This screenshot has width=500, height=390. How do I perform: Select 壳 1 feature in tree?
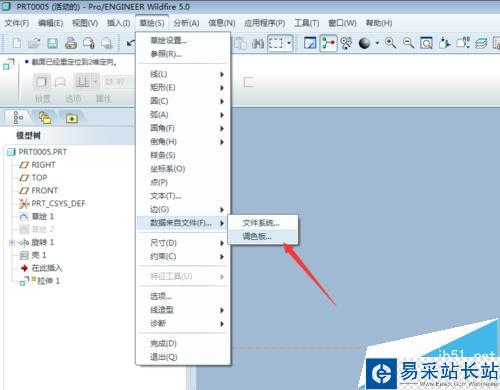[39, 255]
